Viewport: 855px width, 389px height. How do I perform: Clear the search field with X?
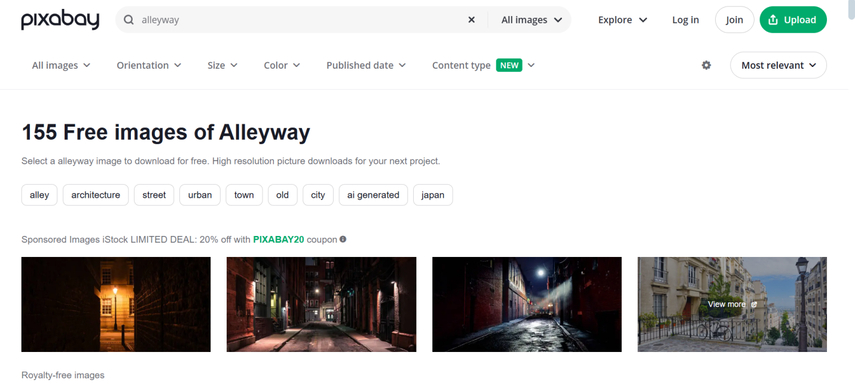click(x=472, y=20)
